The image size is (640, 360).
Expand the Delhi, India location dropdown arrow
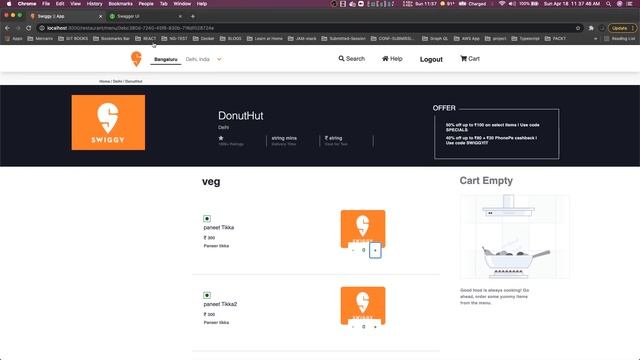coord(219,60)
